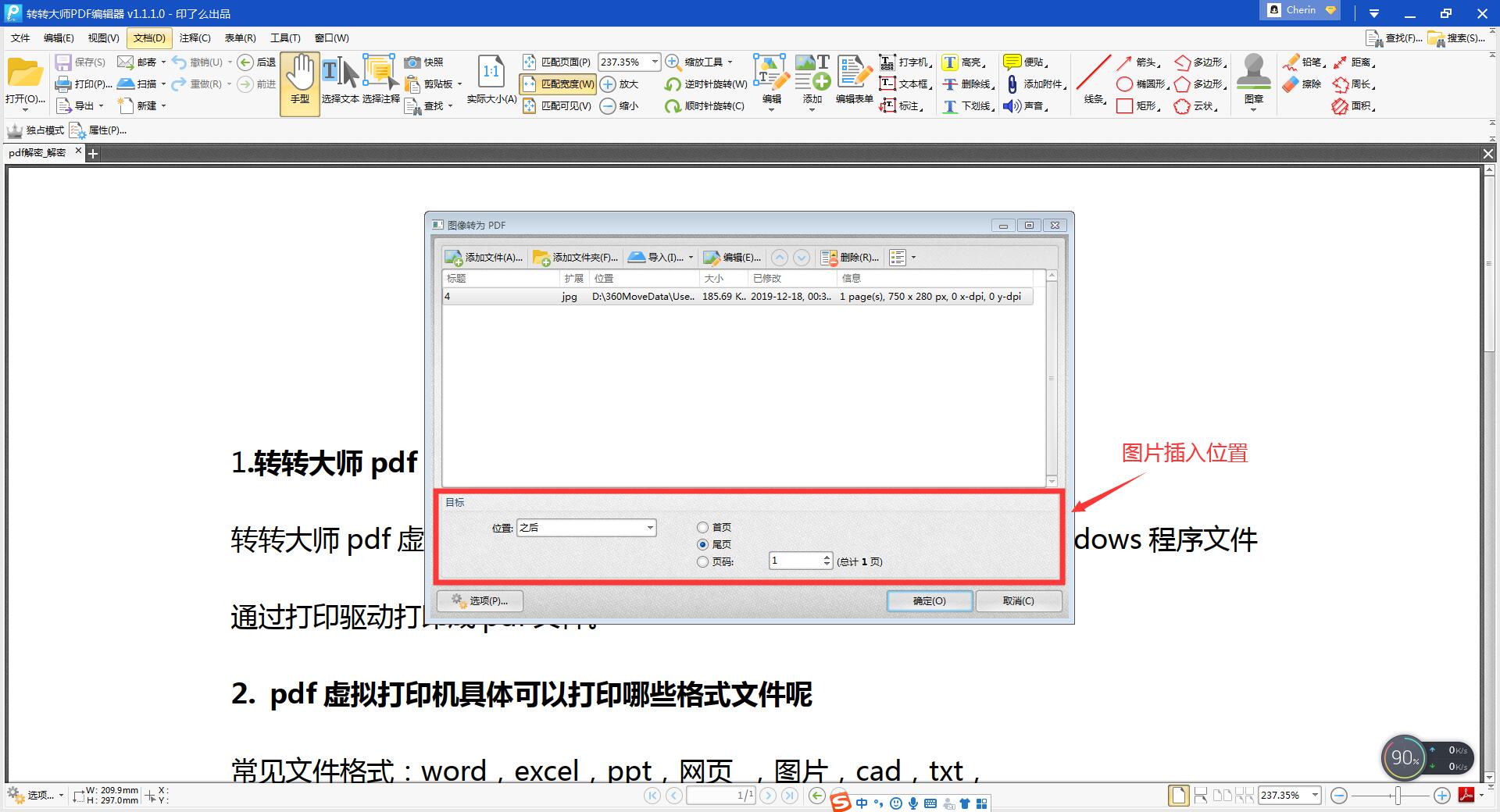The height and width of the screenshot is (812, 1500).
Task: Expand the 查找 dropdown in toolbar
Action: (x=451, y=105)
